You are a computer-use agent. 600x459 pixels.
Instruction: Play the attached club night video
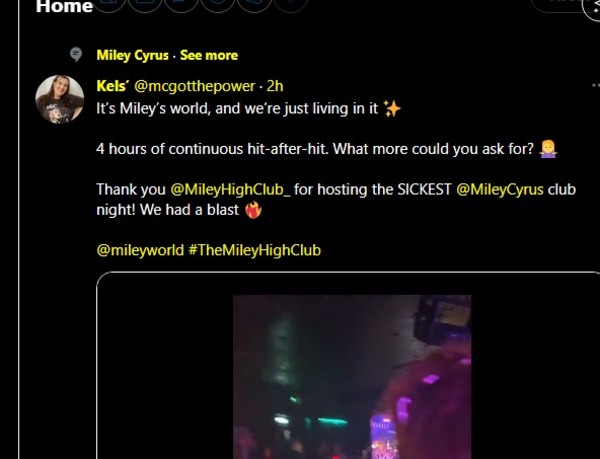click(352, 377)
